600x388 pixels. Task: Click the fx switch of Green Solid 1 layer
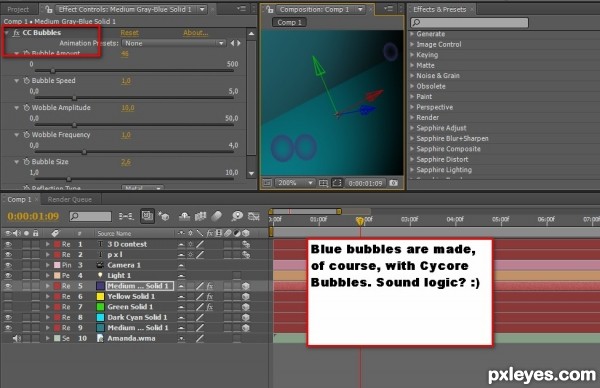210,307
